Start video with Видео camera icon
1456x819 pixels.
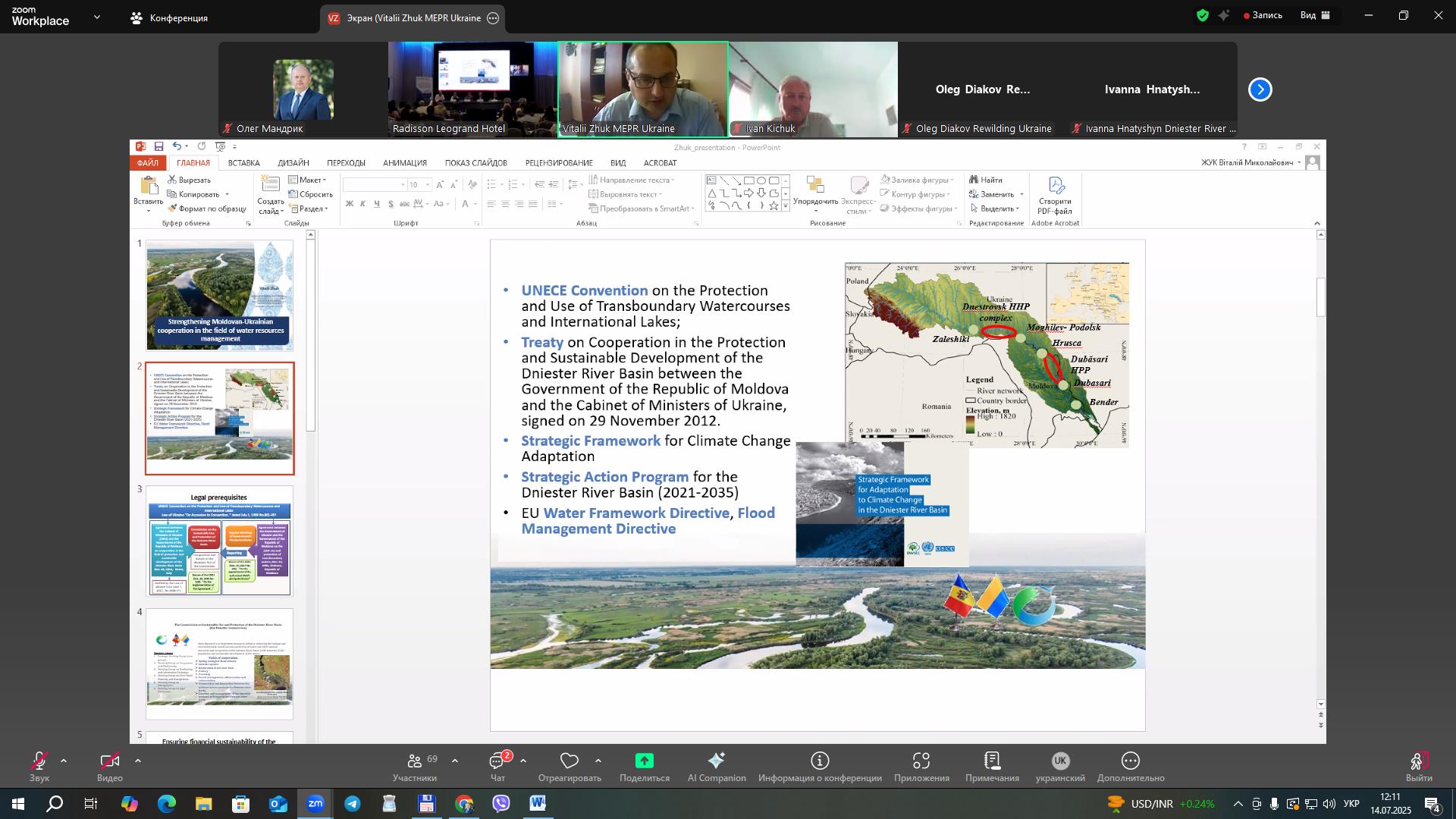click(110, 762)
